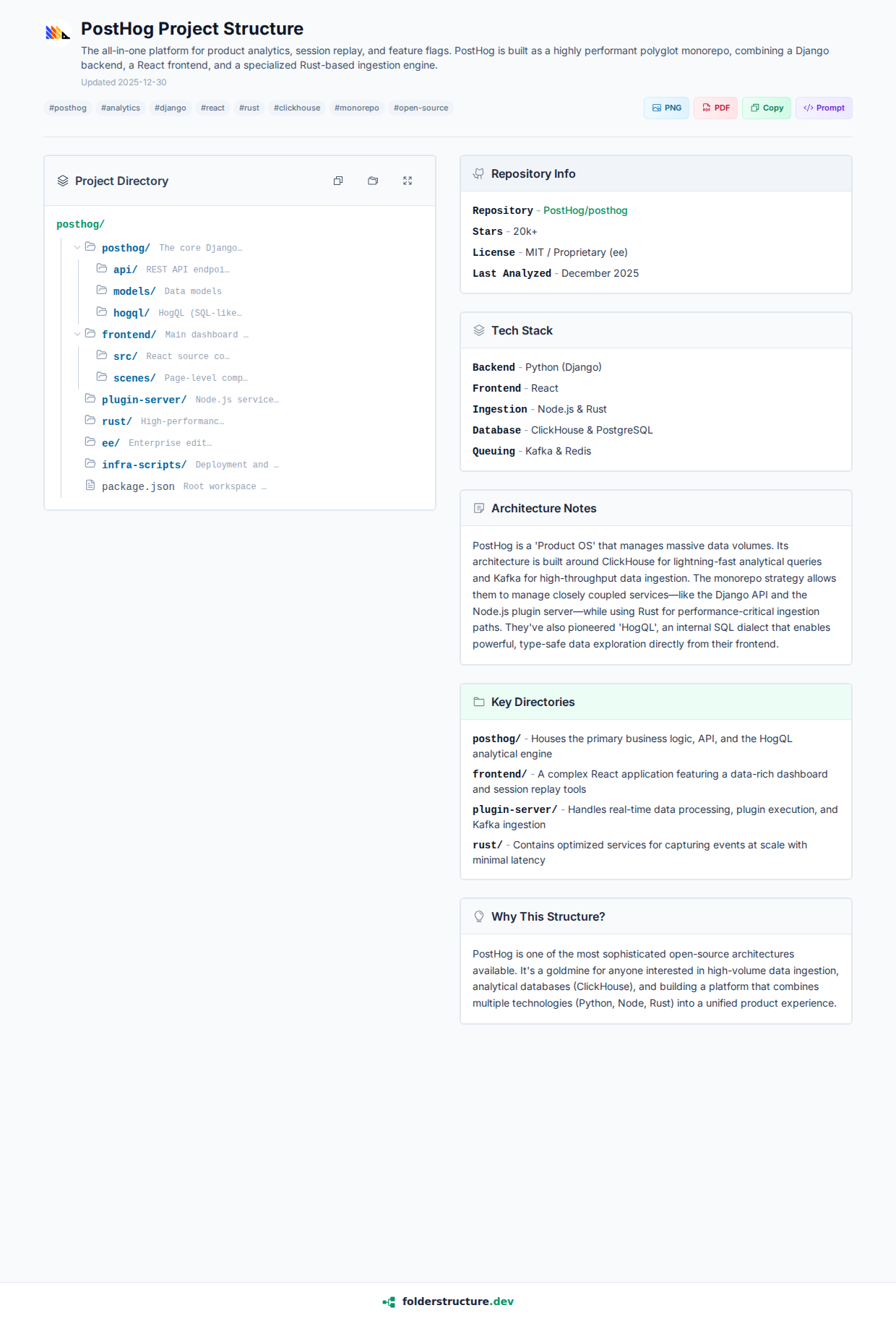
Task: Click the folderstructure.dev logo icon in footer
Action: (x=389, y=1301)
